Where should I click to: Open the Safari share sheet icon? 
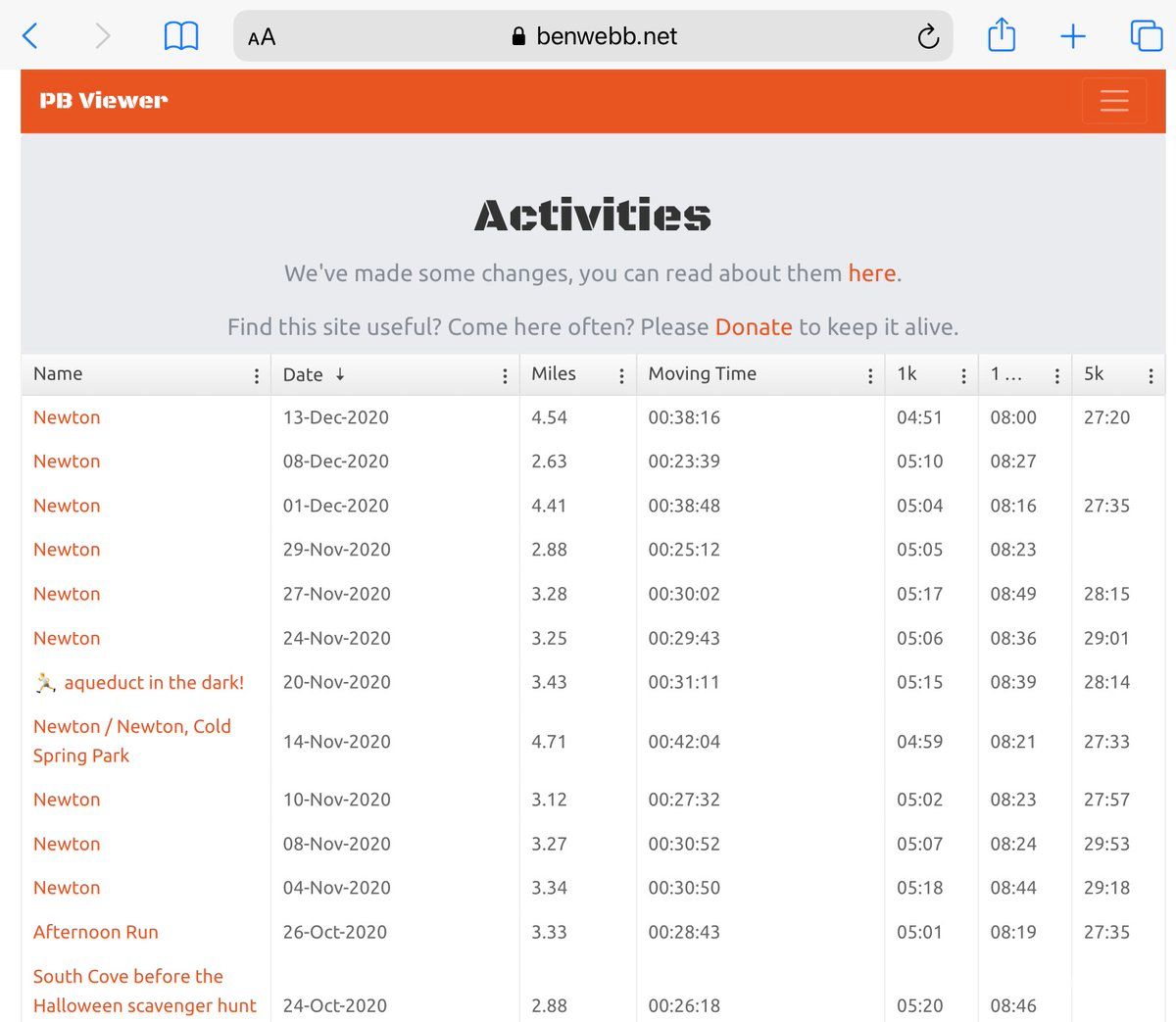pyautogui.click(x=1001, y=36)
